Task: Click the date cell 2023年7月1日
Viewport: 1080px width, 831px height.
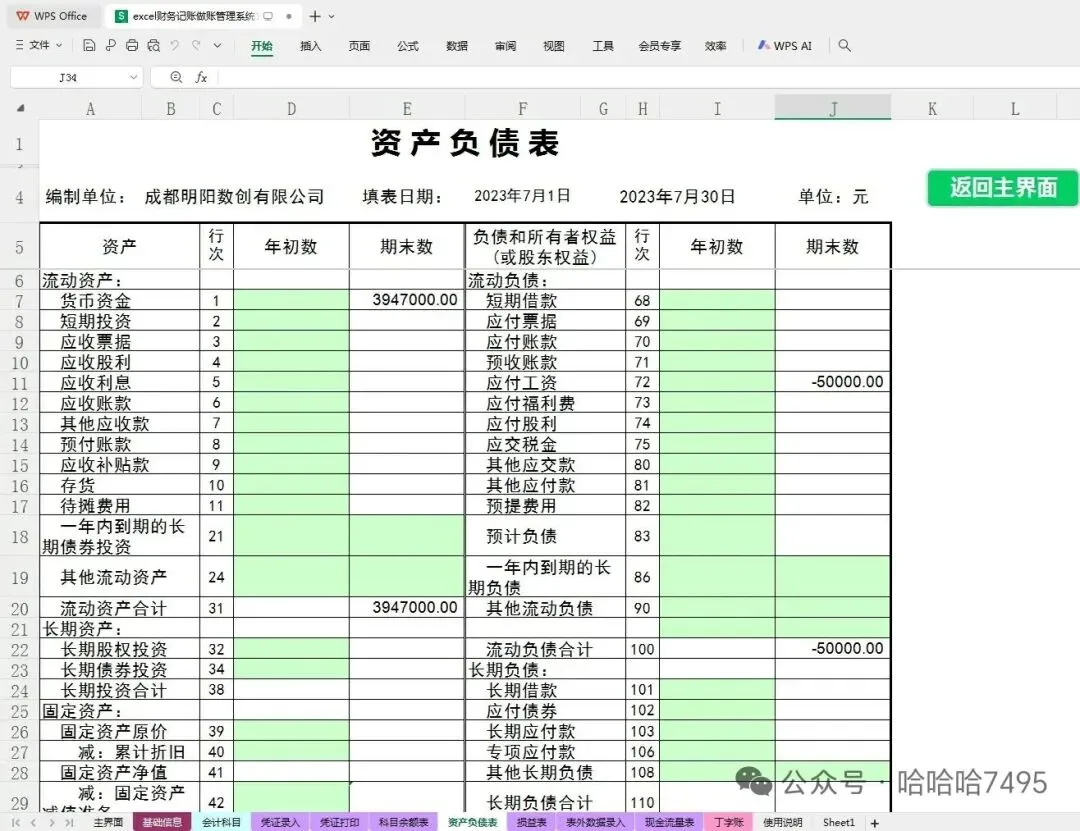Action: click(x=522, y=196)
